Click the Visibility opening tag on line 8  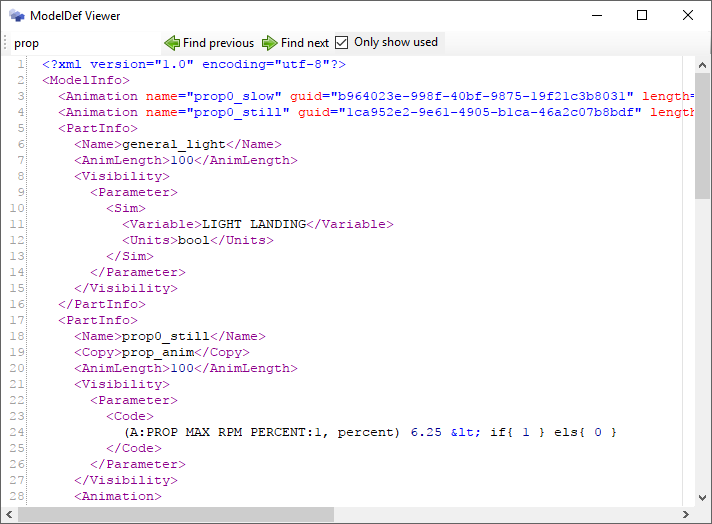(x=122, y=176)
